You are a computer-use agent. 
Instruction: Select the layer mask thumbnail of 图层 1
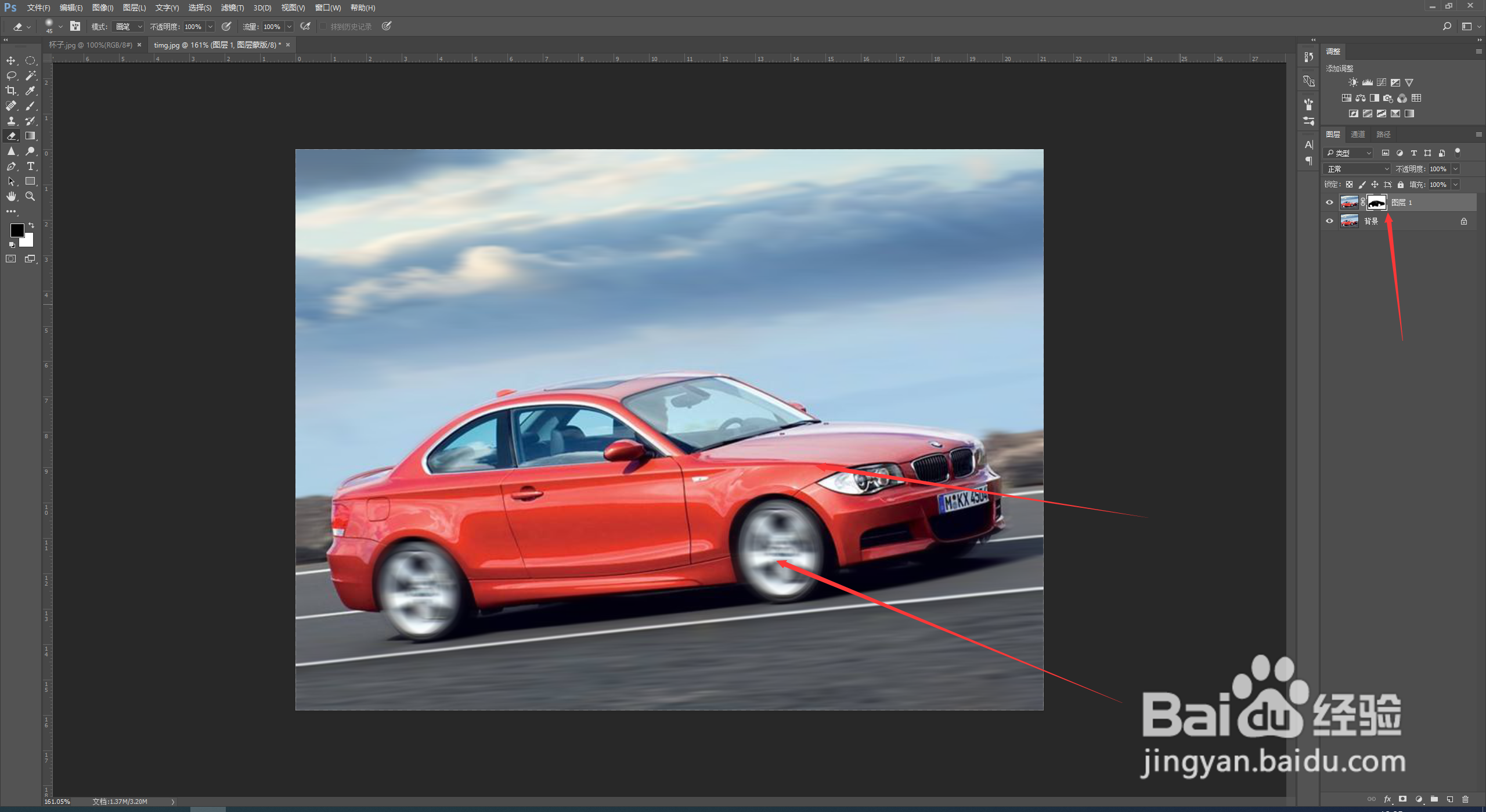point(1377,203)
